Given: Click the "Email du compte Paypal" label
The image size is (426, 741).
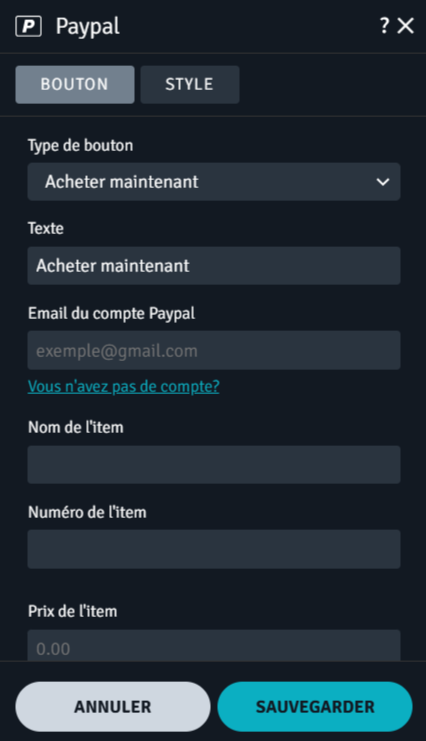Looking at the screenshot, I should (112, 314).
